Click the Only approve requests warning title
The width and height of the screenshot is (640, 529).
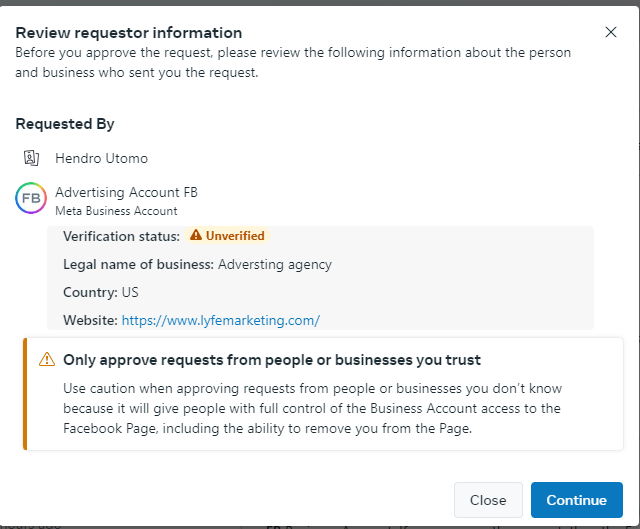[x=272, y=360]
